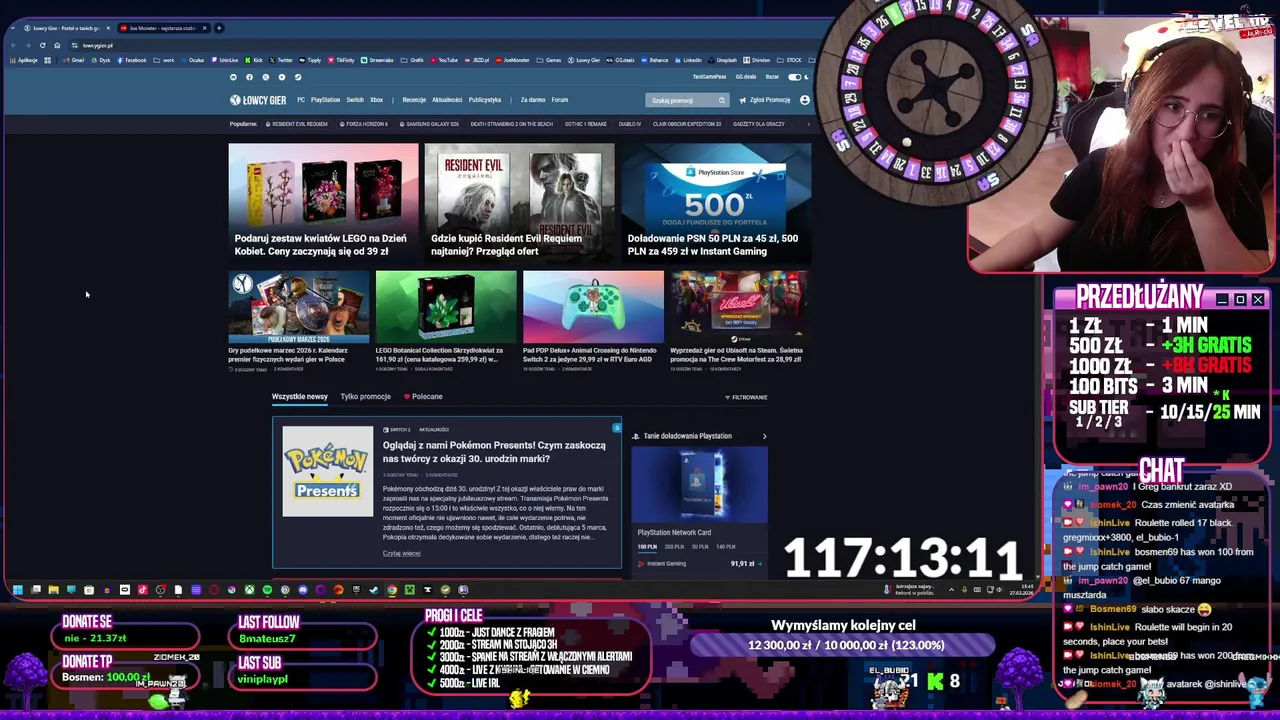Click the PlayStation Network Card image

(x=699, y=484)
